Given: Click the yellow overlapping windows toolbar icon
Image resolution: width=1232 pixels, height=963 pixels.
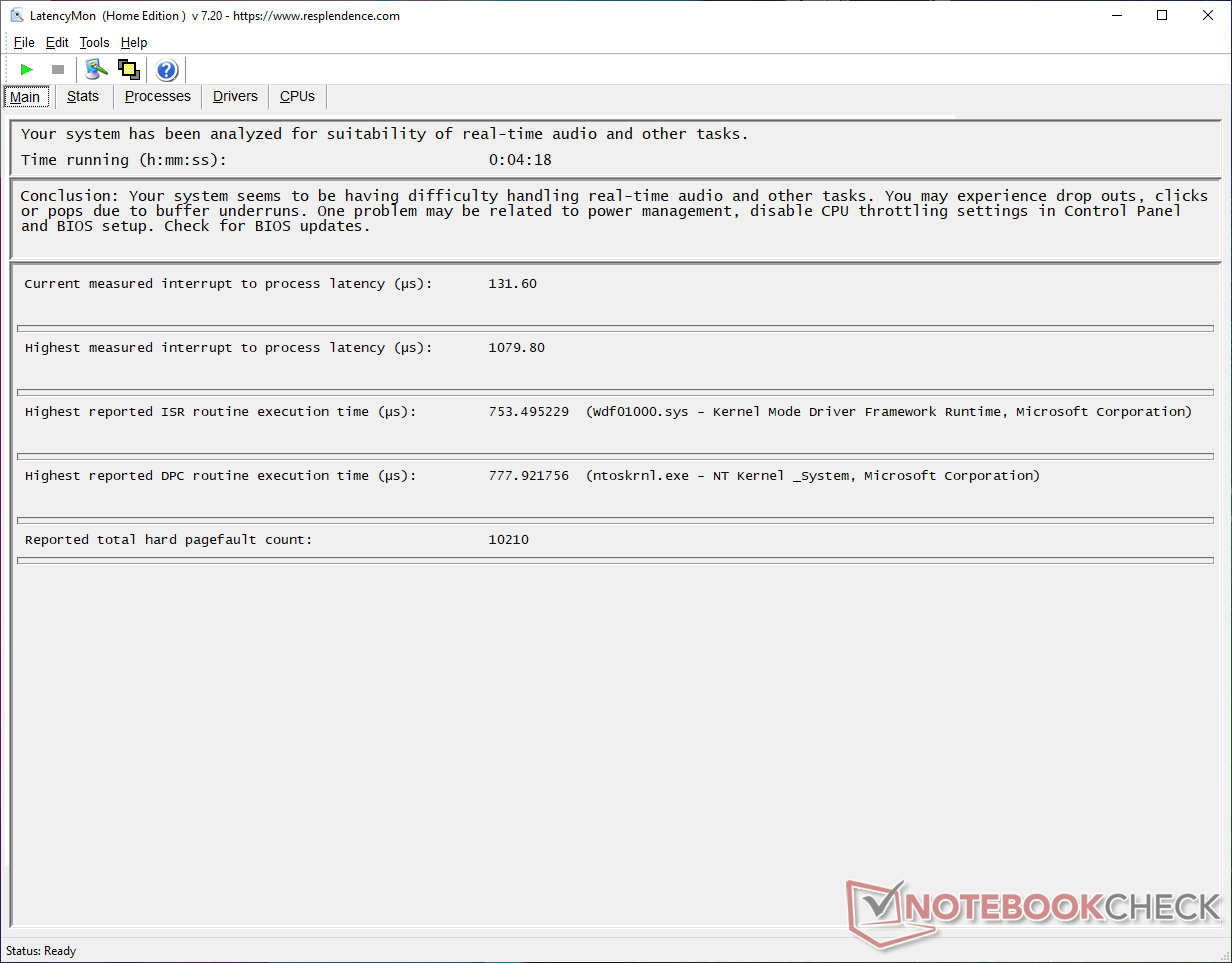Looking at the screenshot, I should (x=128, y=69).
